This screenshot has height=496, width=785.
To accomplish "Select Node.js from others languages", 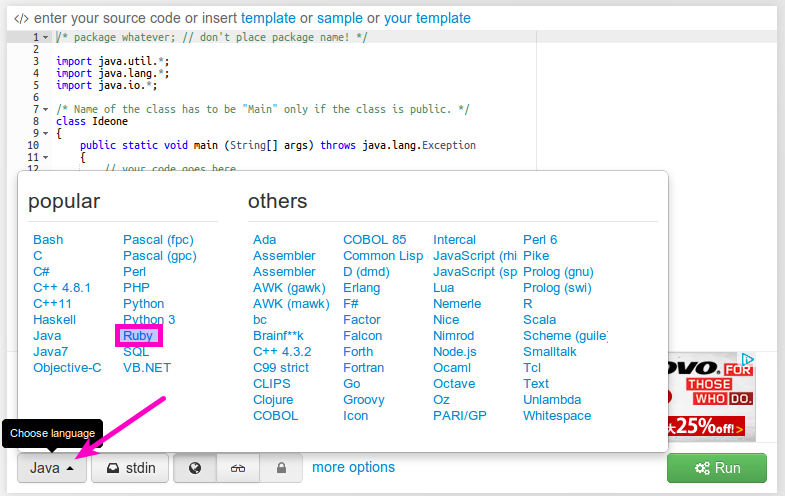I will pos(456,352).
